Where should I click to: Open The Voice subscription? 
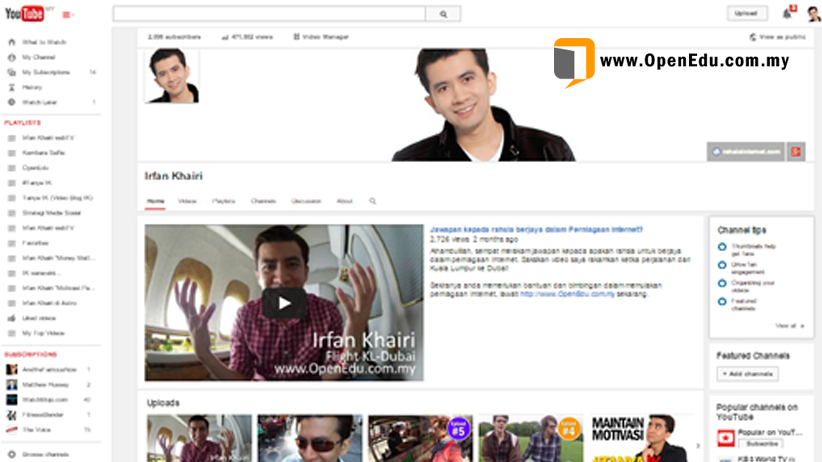tap(36, 429)
